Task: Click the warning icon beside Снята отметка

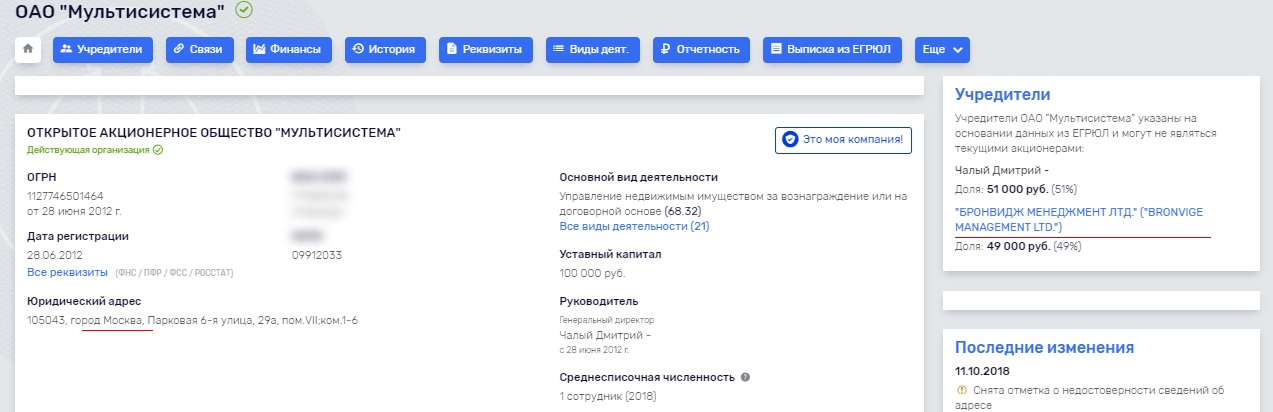Action: [x=961, y=391]
